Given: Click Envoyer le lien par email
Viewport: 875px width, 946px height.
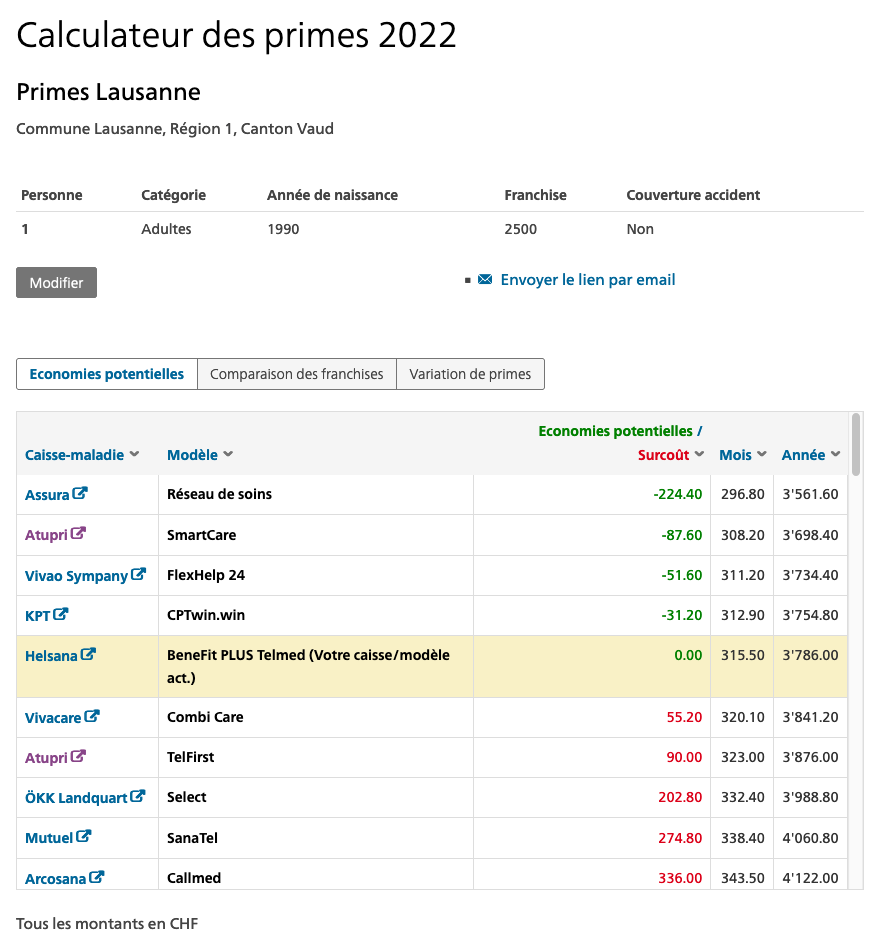Looking at the screenshot, I should pos(588,280).
